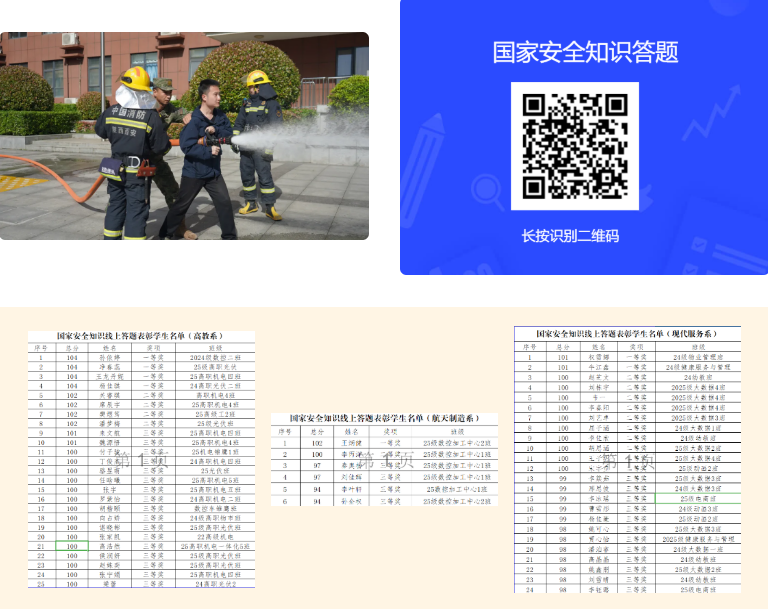Image resolution: width=768 pixels, height=609 pixels.
Task: Click '25高职机电一体化5班' cell in 高教系 table
Action: [x=215, y=546]
